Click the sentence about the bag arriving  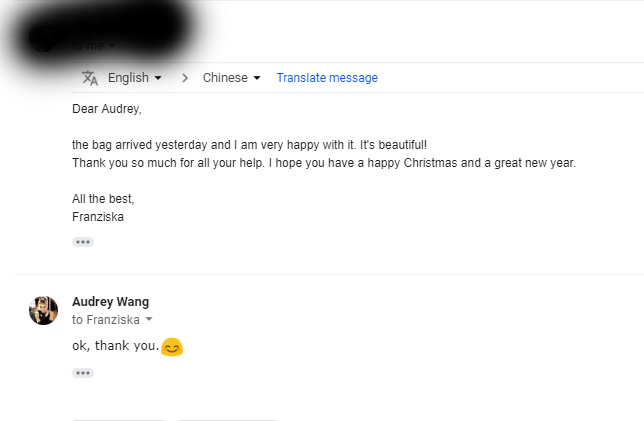[x=249, y=145]
